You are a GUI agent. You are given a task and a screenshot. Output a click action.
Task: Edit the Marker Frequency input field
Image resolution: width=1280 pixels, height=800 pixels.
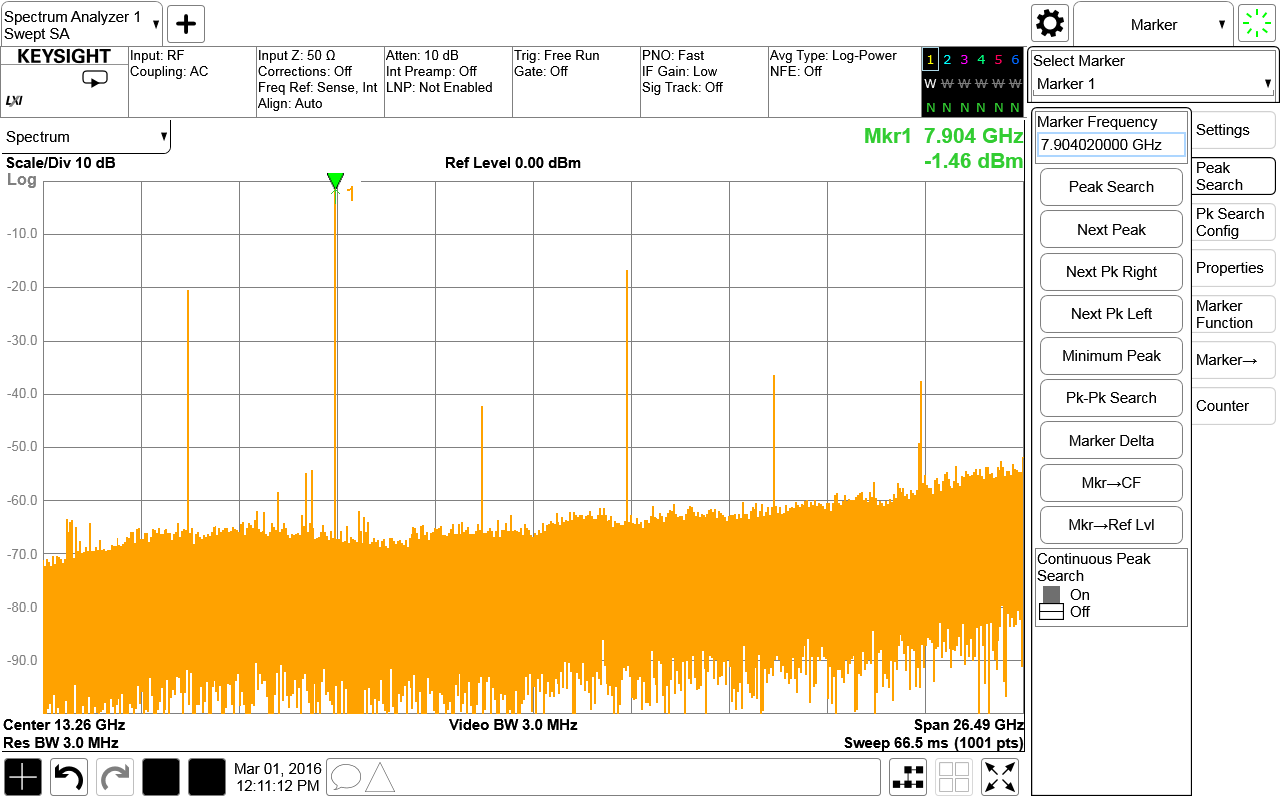point(1111,144)
